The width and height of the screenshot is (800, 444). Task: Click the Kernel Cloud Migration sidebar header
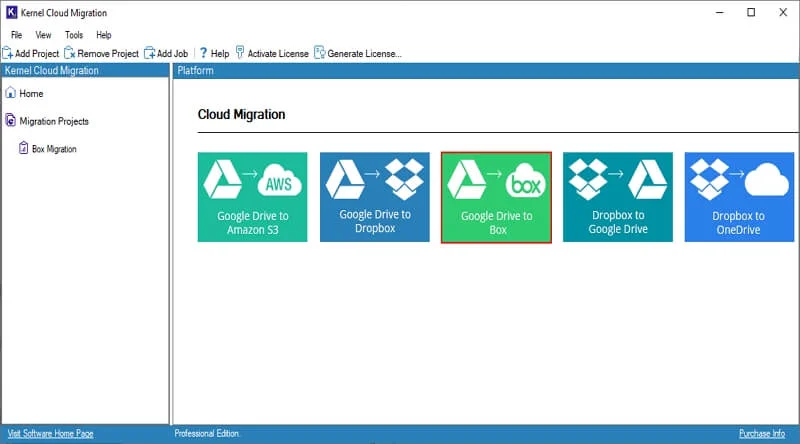point(85,70)
